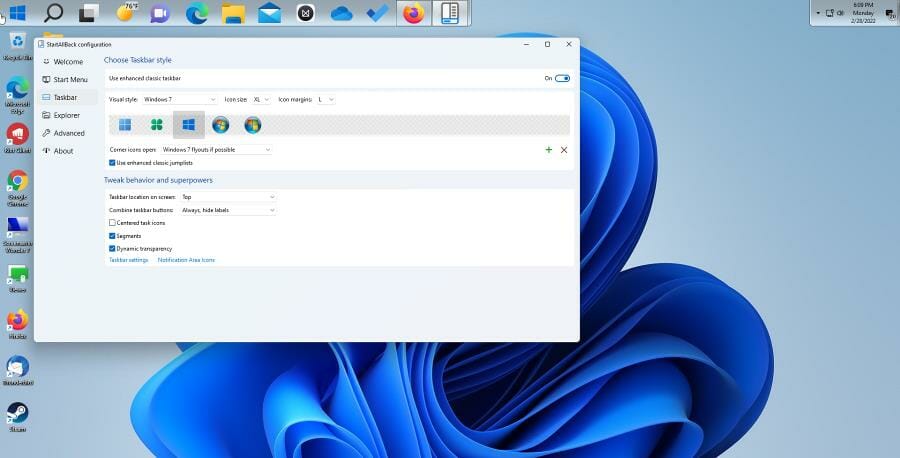Uncheck Use enhanced classic jumplists

(112, 163)
